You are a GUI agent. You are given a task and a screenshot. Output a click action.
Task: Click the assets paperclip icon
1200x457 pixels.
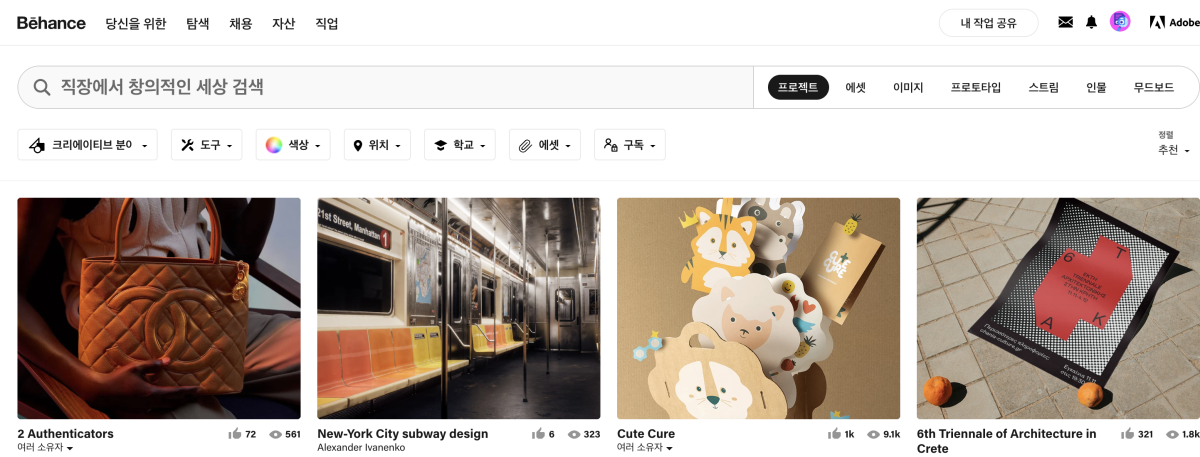(x=525, y=145)
